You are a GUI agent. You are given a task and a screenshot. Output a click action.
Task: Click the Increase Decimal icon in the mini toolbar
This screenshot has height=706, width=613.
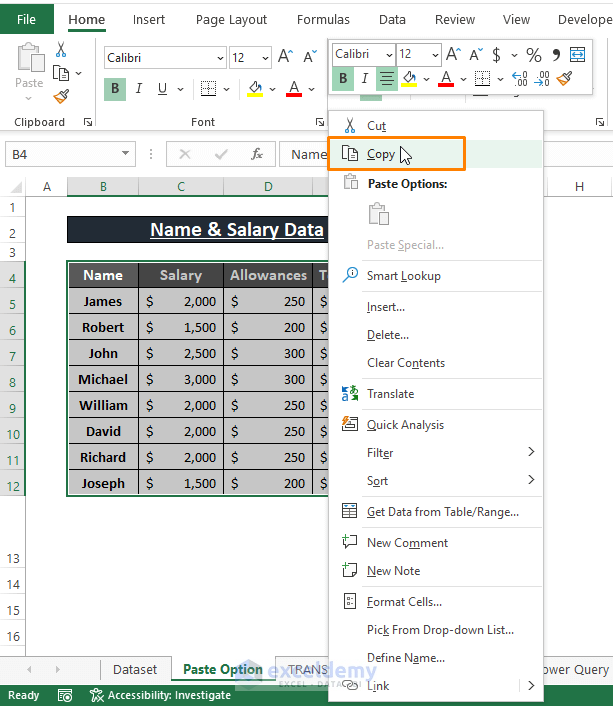(x=519, y=79)
